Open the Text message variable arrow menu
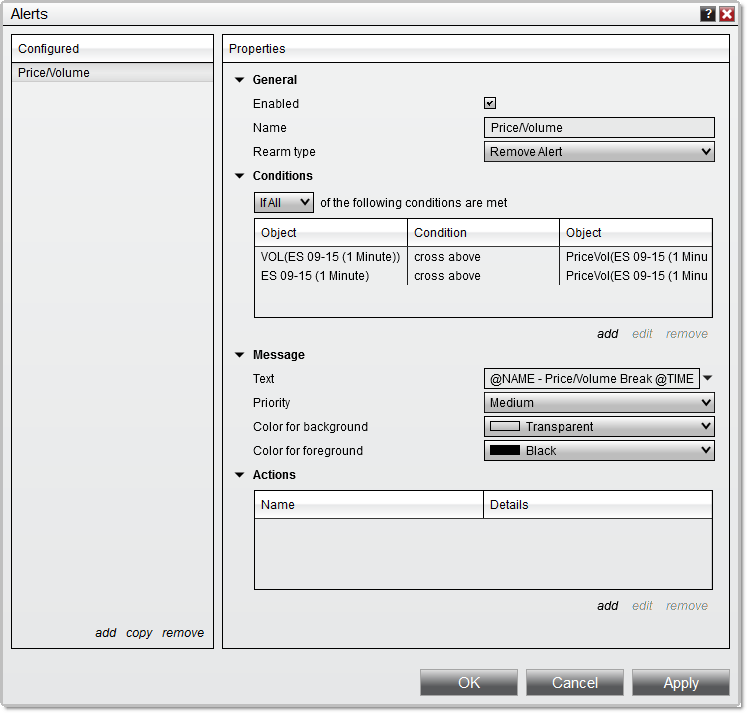Screen dimensions: 747x713 [708, 378]
